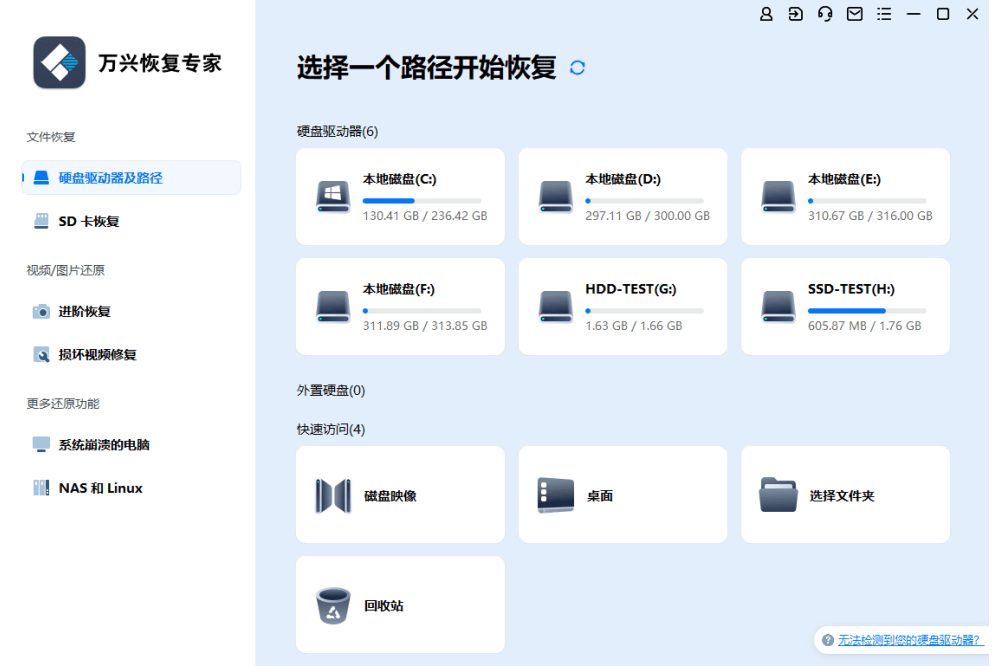Click the refresh icon beside the title
1000x666 pixels.
click(577, 68)
